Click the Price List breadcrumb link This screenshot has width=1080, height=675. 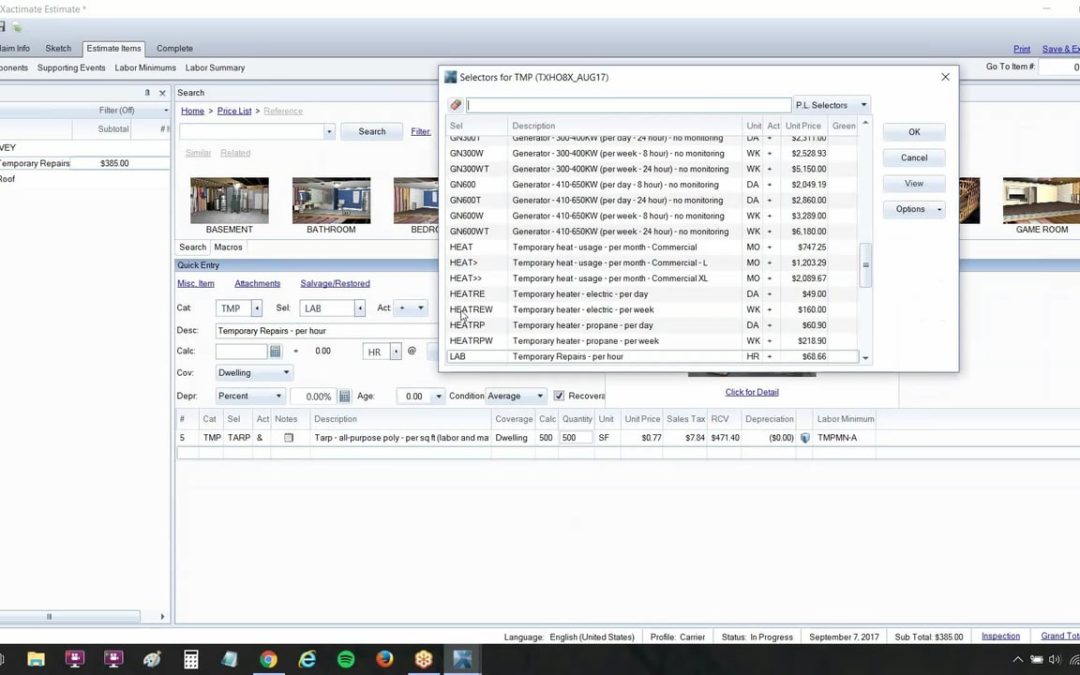pos(234,111)
